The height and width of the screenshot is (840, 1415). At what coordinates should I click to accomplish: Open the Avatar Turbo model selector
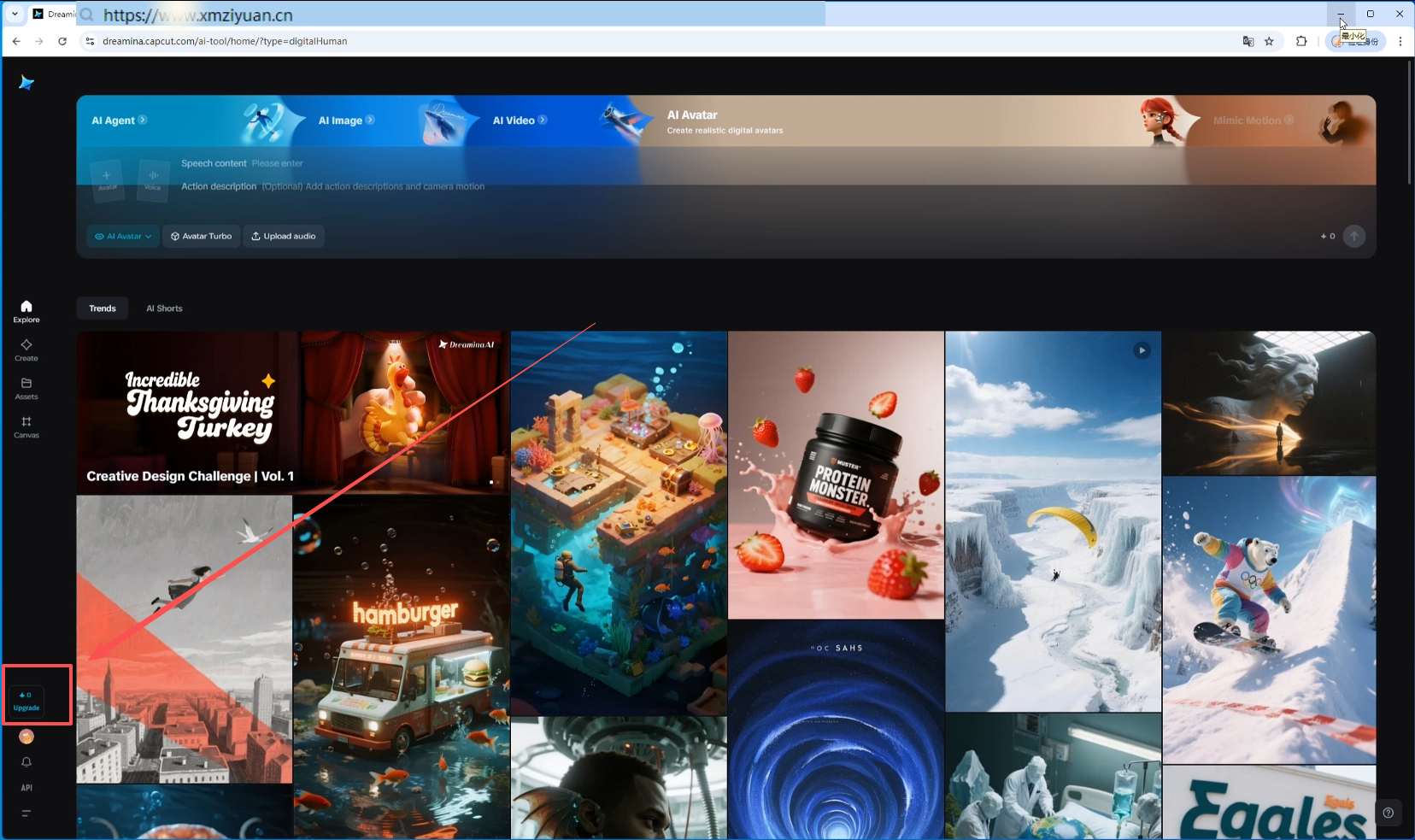(x=202, y=237)
